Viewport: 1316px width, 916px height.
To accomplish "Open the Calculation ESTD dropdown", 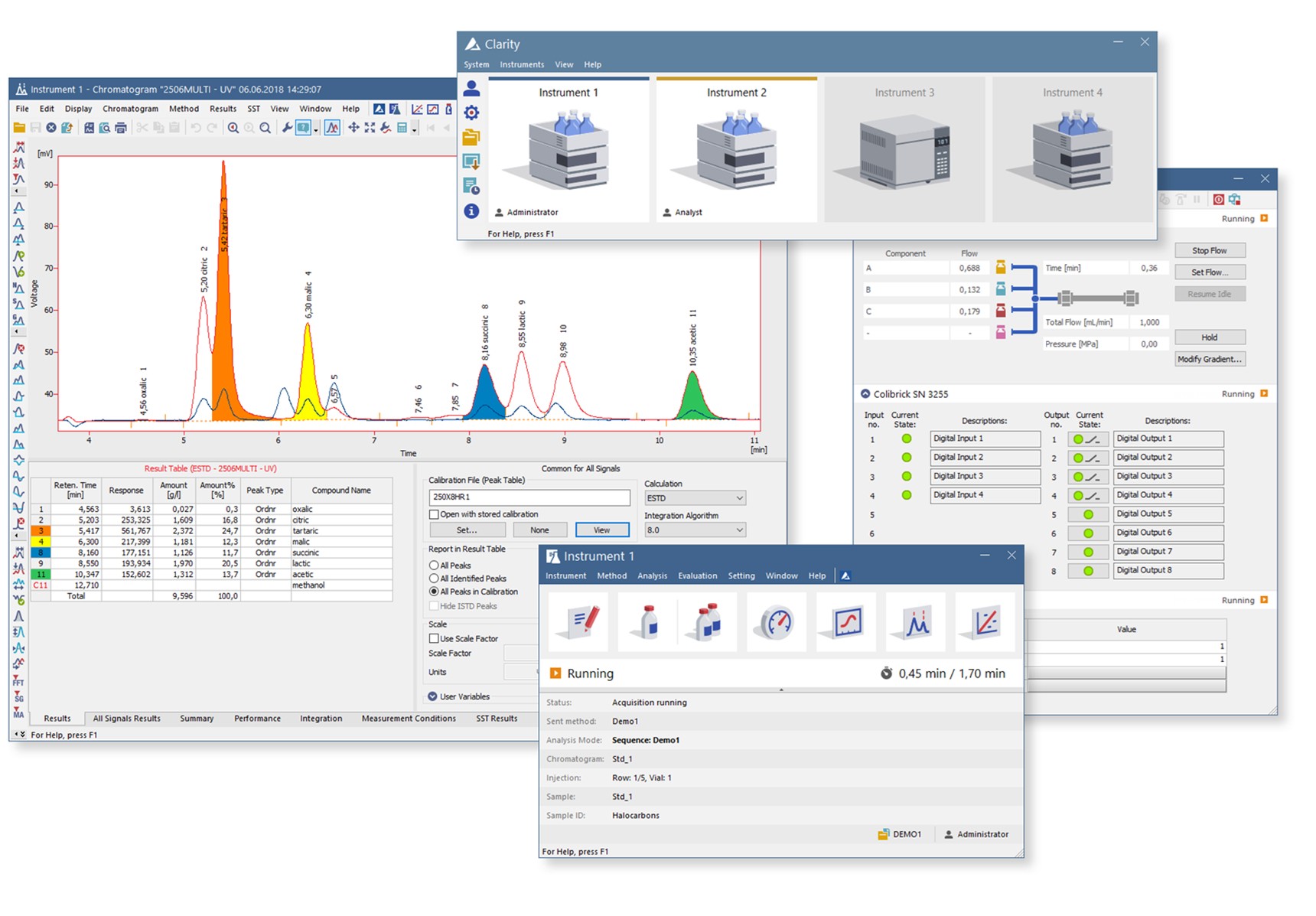I will [694, 498].
